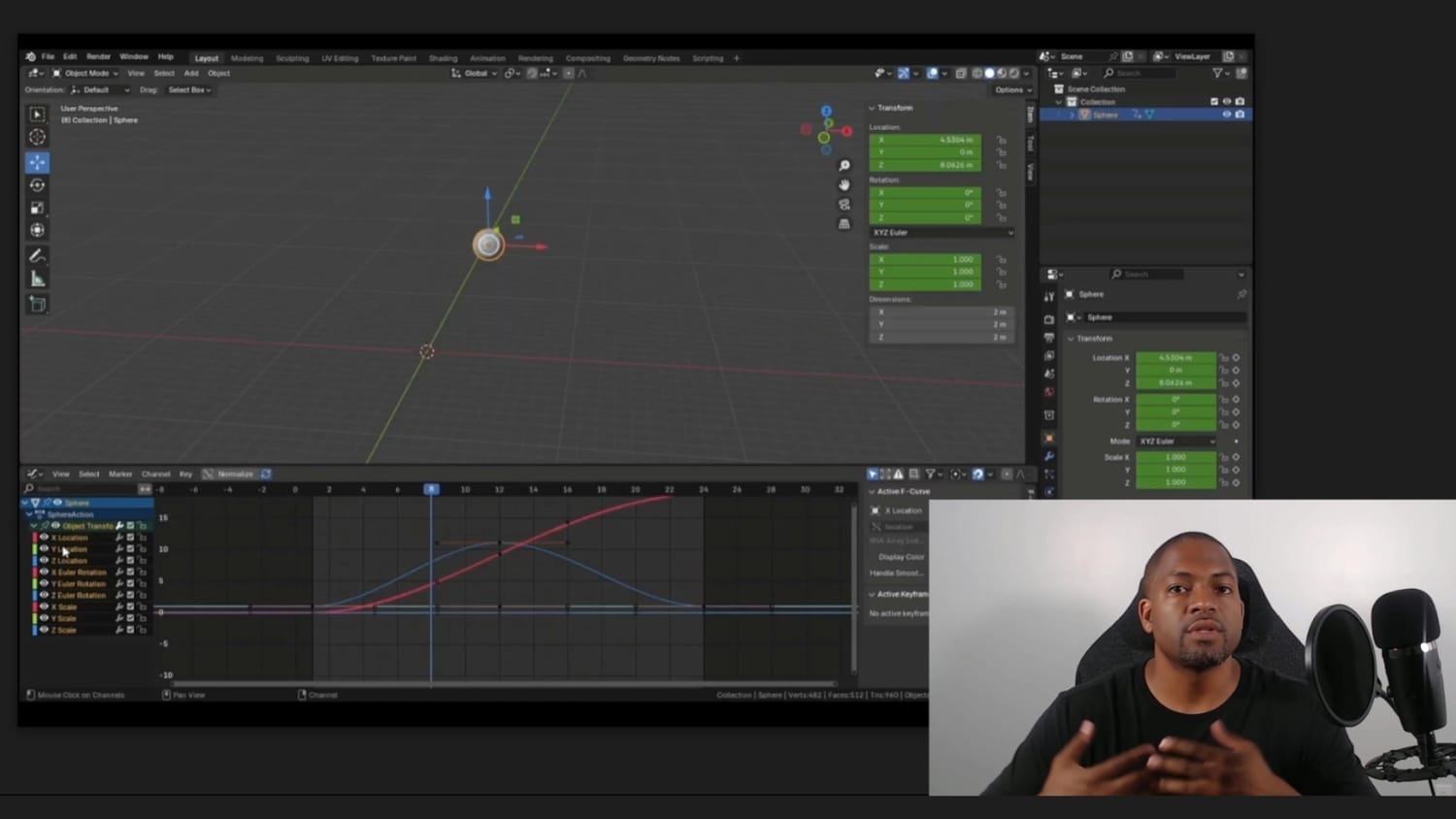This screenshot has width=1456, height=819.
Task: Switch to the Animation workspace tab
Action: [487, 58]
